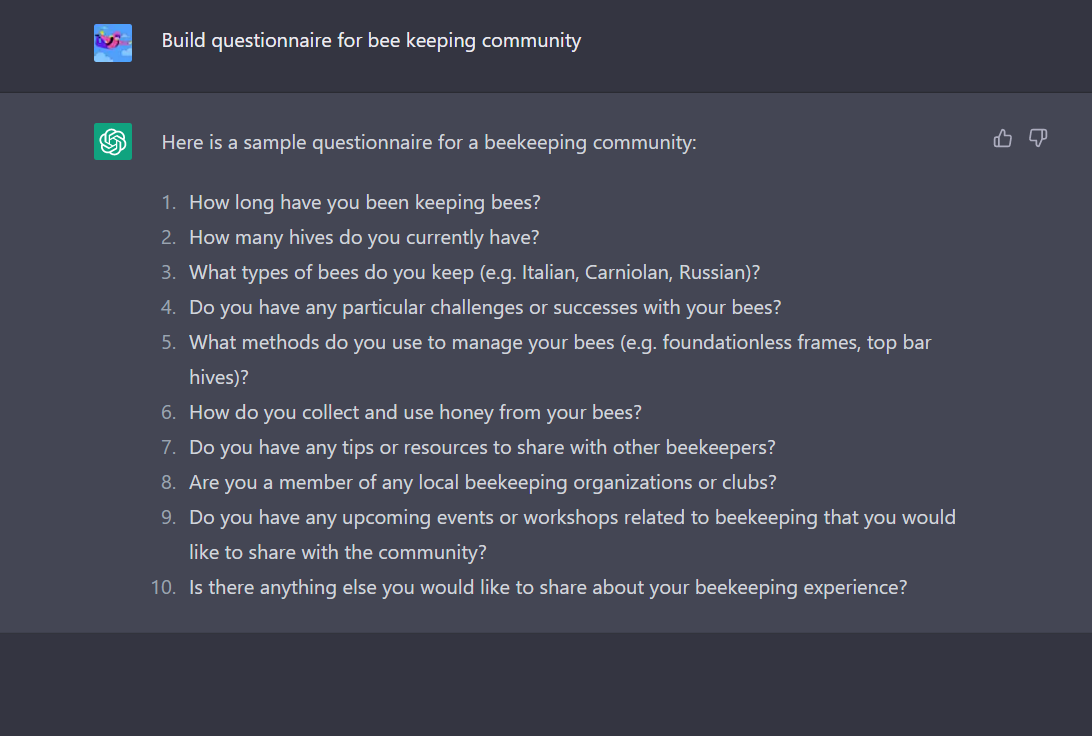This screenshot has height=736, width=1092.
Task: Click the list number '1.' marker
Action: (x=167, y=201)
